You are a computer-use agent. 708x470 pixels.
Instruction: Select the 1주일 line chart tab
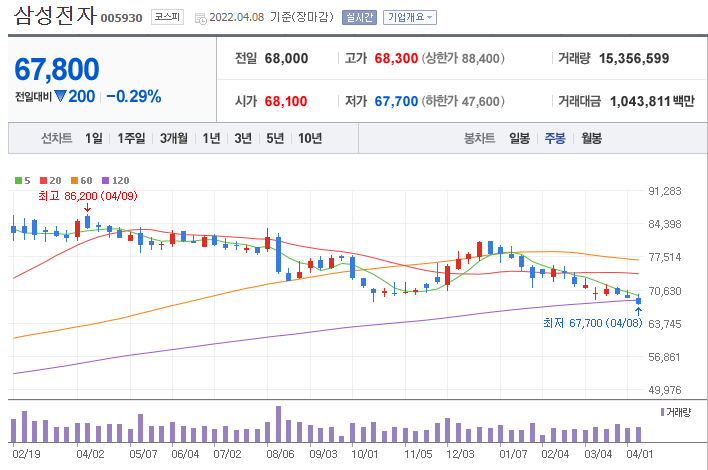point(131,138)
